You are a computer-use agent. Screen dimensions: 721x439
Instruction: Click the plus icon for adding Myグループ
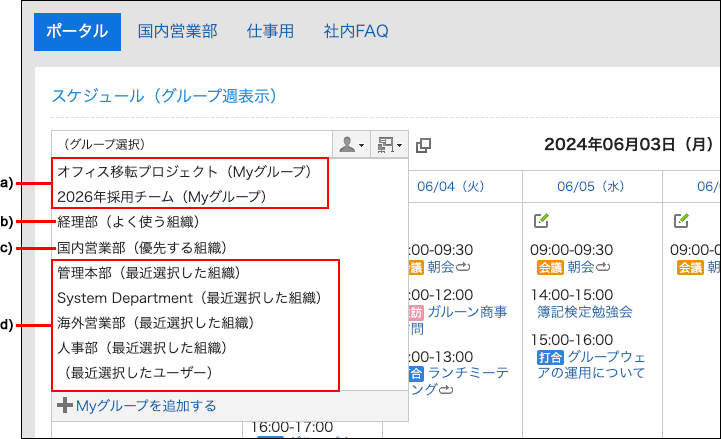coord(65,405)
